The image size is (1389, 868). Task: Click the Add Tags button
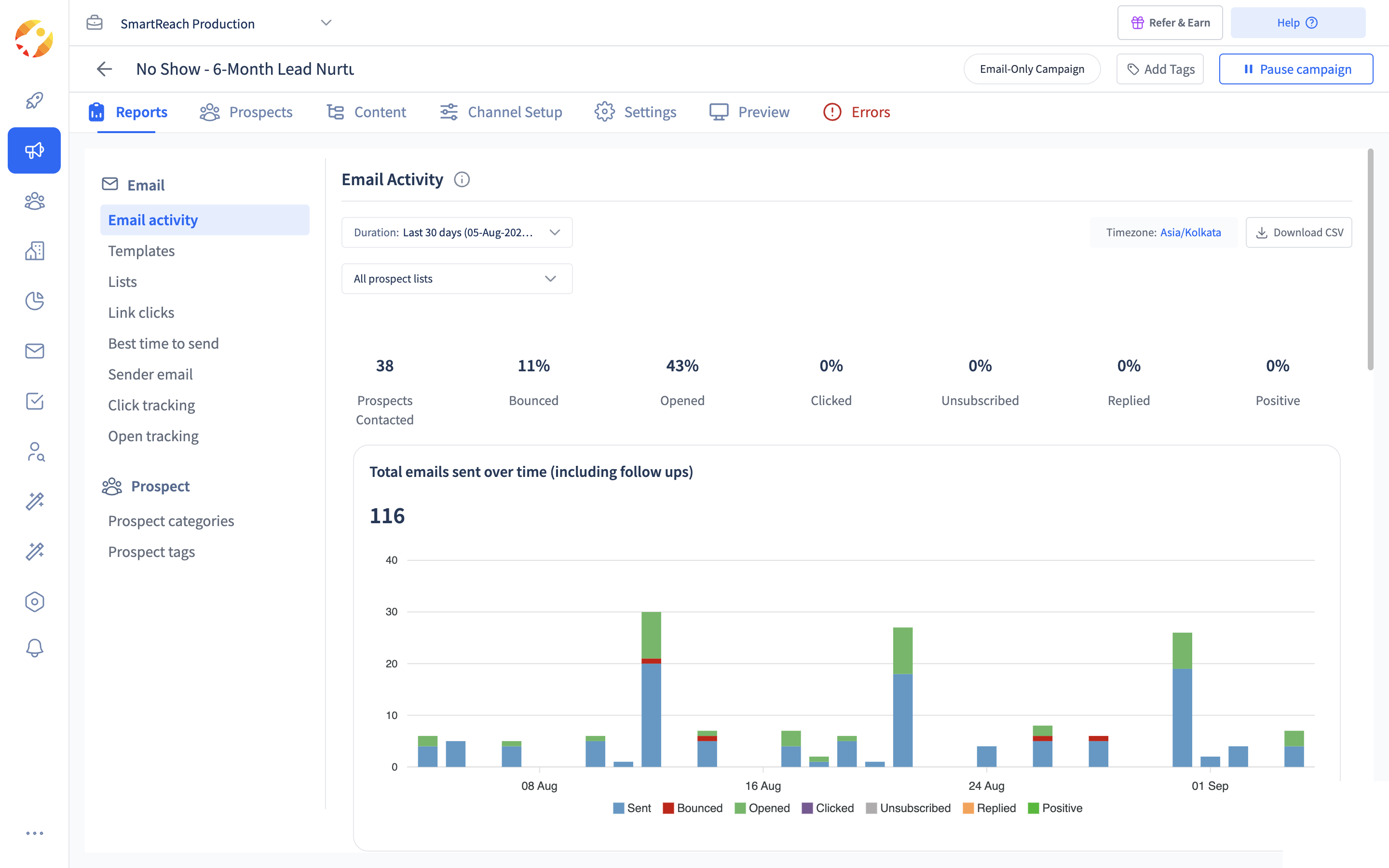(1160, 69)
